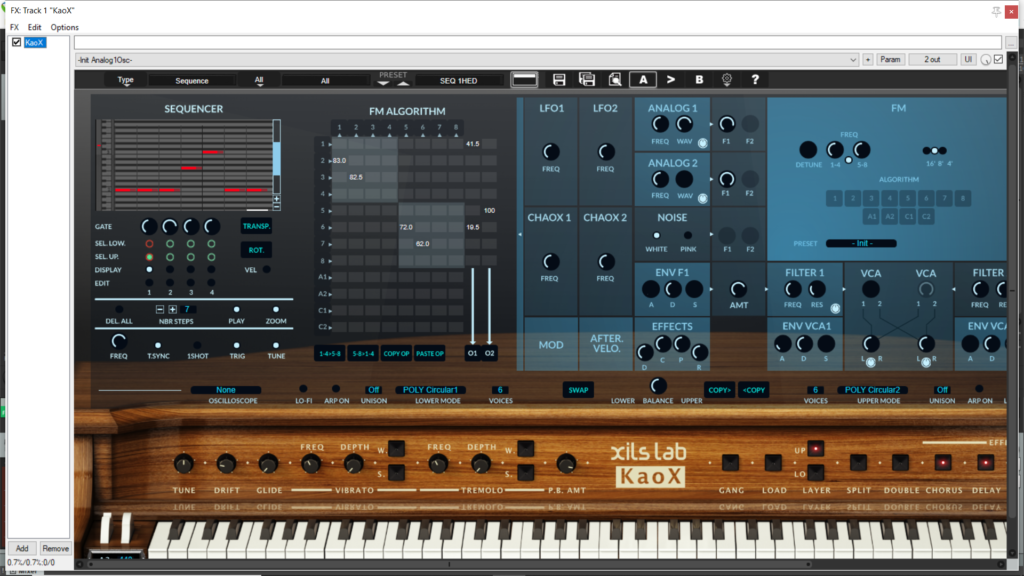The image size is (1024, 576).
Task: Click FM algorithm operator 1 button
Action: 834,199
